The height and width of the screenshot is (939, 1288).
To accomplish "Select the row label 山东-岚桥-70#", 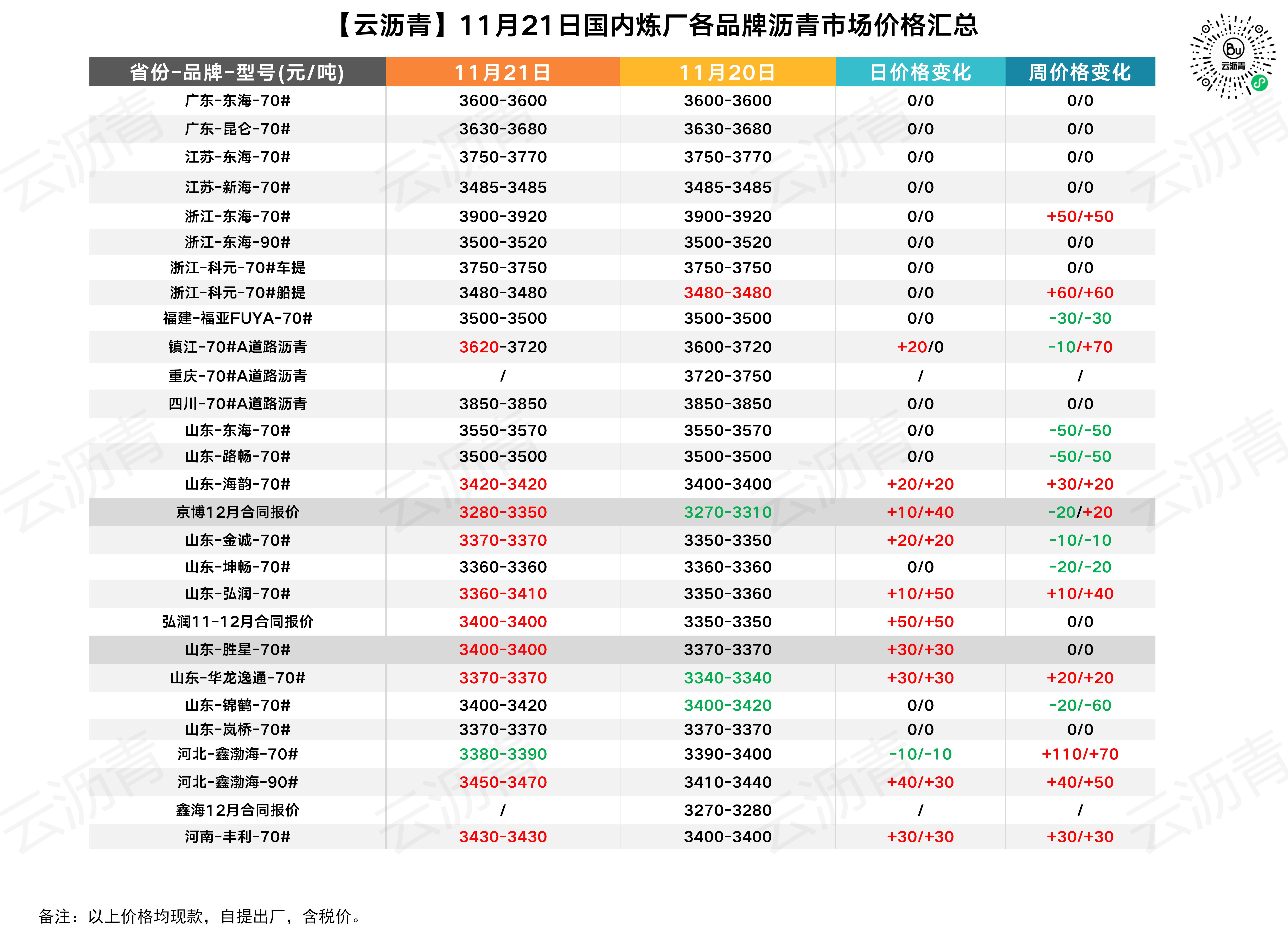I will pyautogui.click(x=237, y=729).
